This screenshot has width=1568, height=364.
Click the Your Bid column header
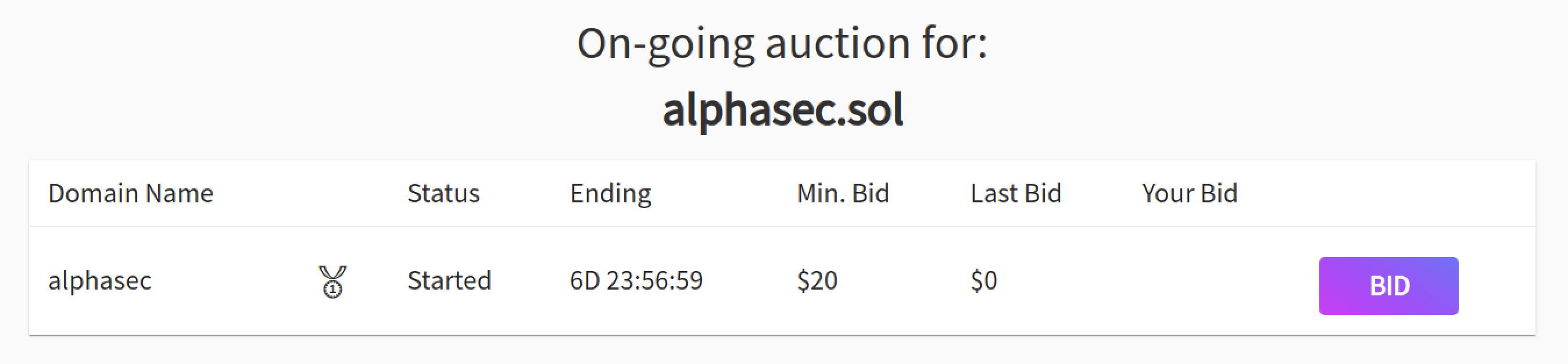coord(1190,193)
